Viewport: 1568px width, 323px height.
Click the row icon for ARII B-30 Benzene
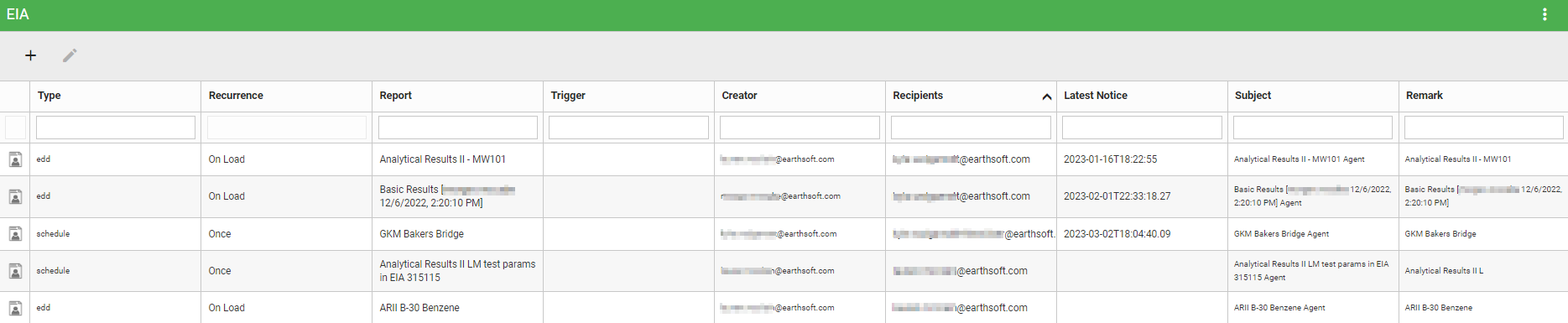(15, 308)
